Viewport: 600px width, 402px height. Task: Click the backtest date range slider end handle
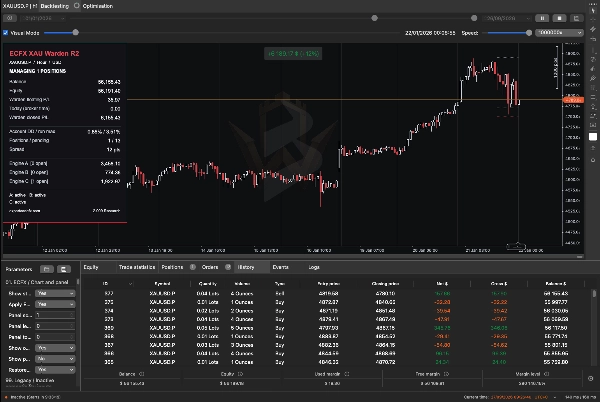[474, 18]
